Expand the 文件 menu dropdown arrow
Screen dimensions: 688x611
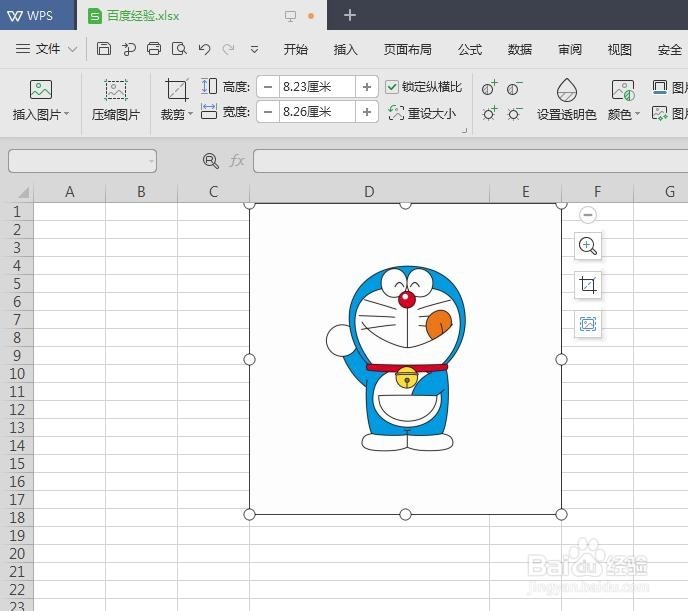pos(72,49)
